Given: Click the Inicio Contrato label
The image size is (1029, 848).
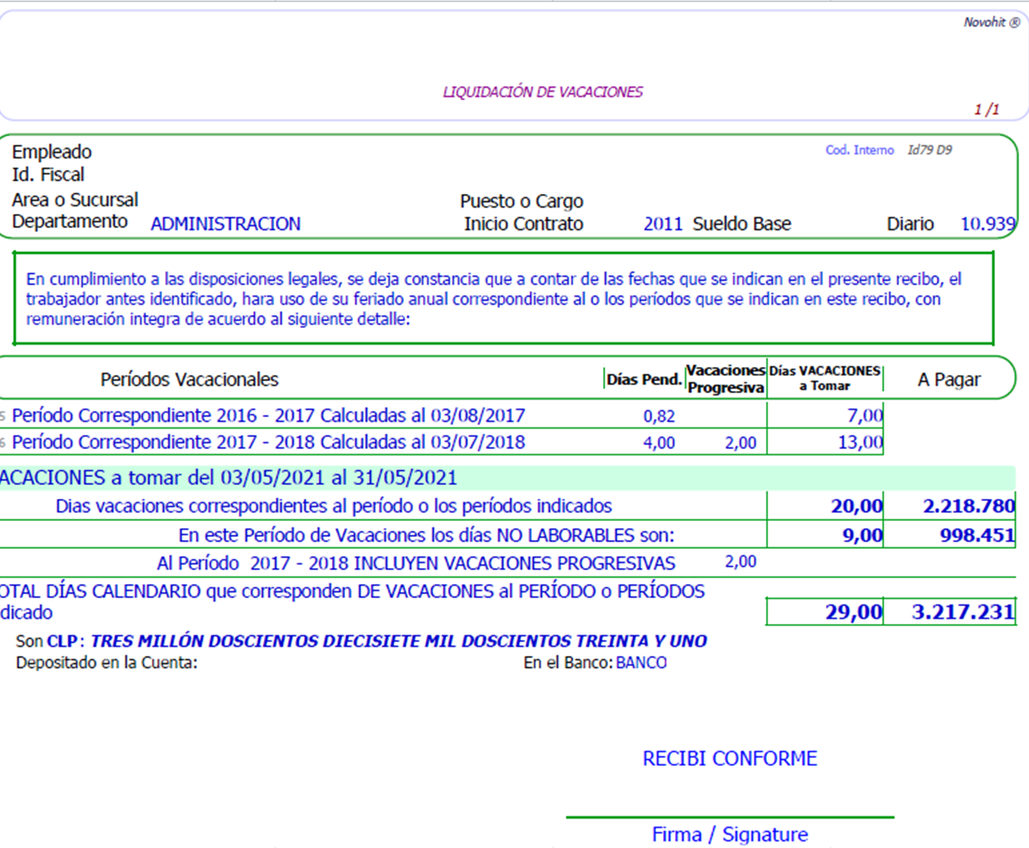Looking at the screenshot, I should coord(524,224).
